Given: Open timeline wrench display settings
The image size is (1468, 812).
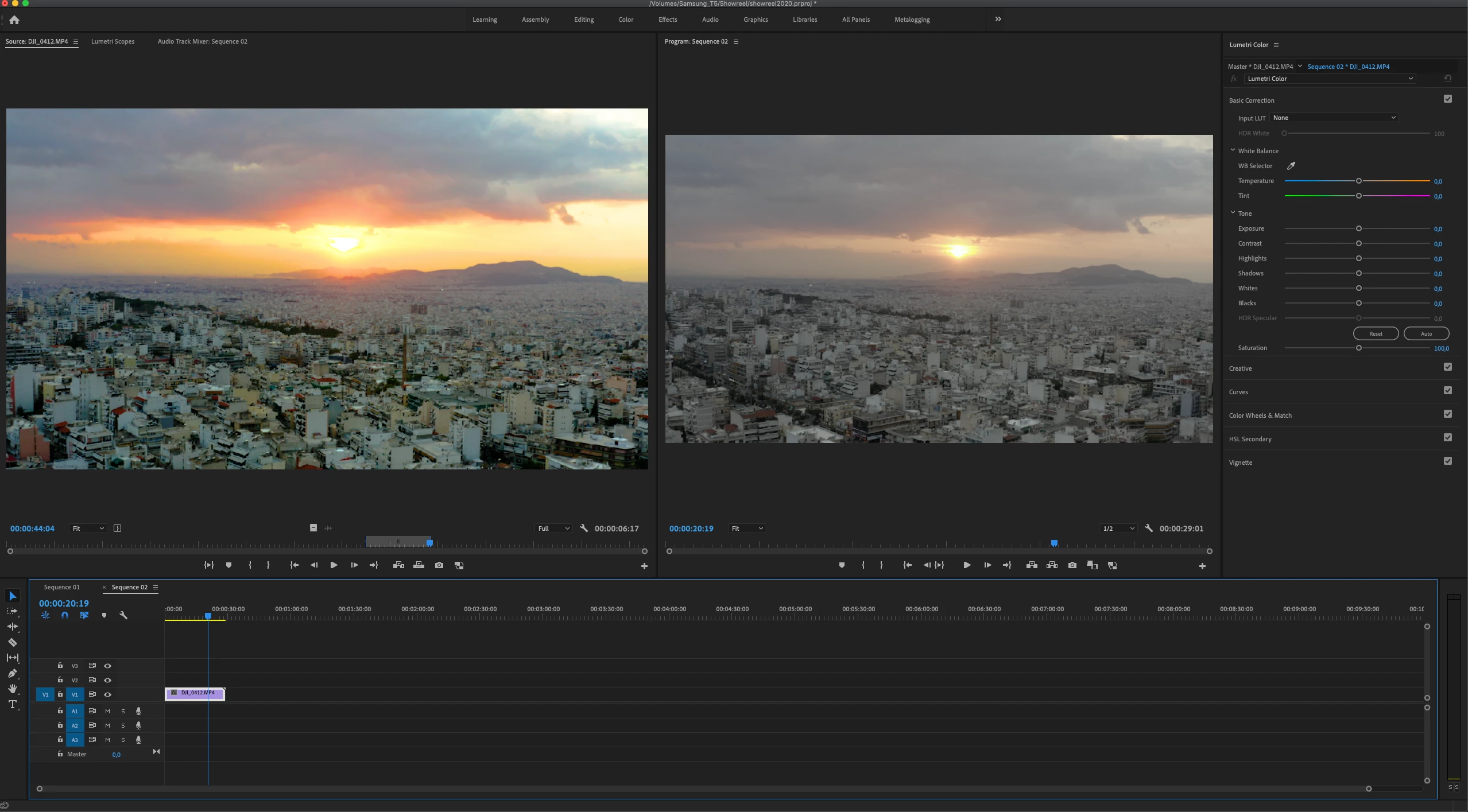Looking at the screenshot, I should point(123,615).
